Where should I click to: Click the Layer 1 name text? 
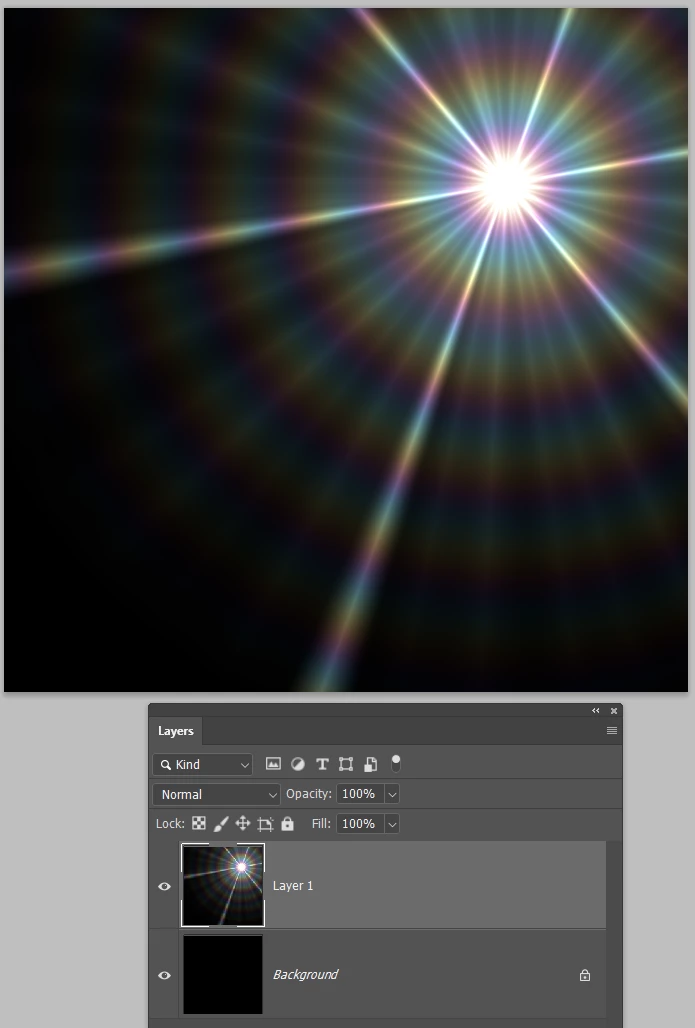[x=293, y=886]
